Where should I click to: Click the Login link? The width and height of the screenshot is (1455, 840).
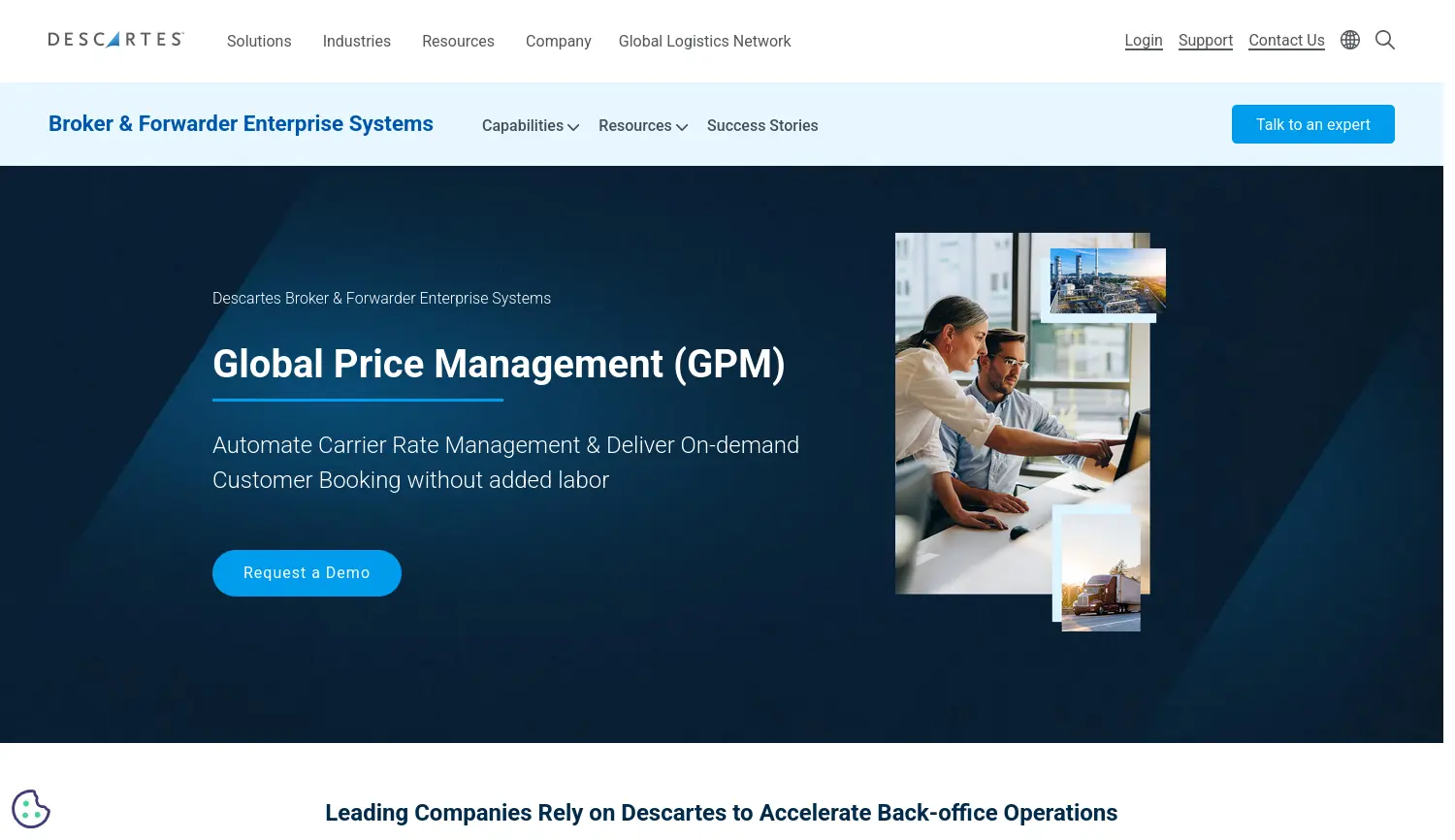1144,40
